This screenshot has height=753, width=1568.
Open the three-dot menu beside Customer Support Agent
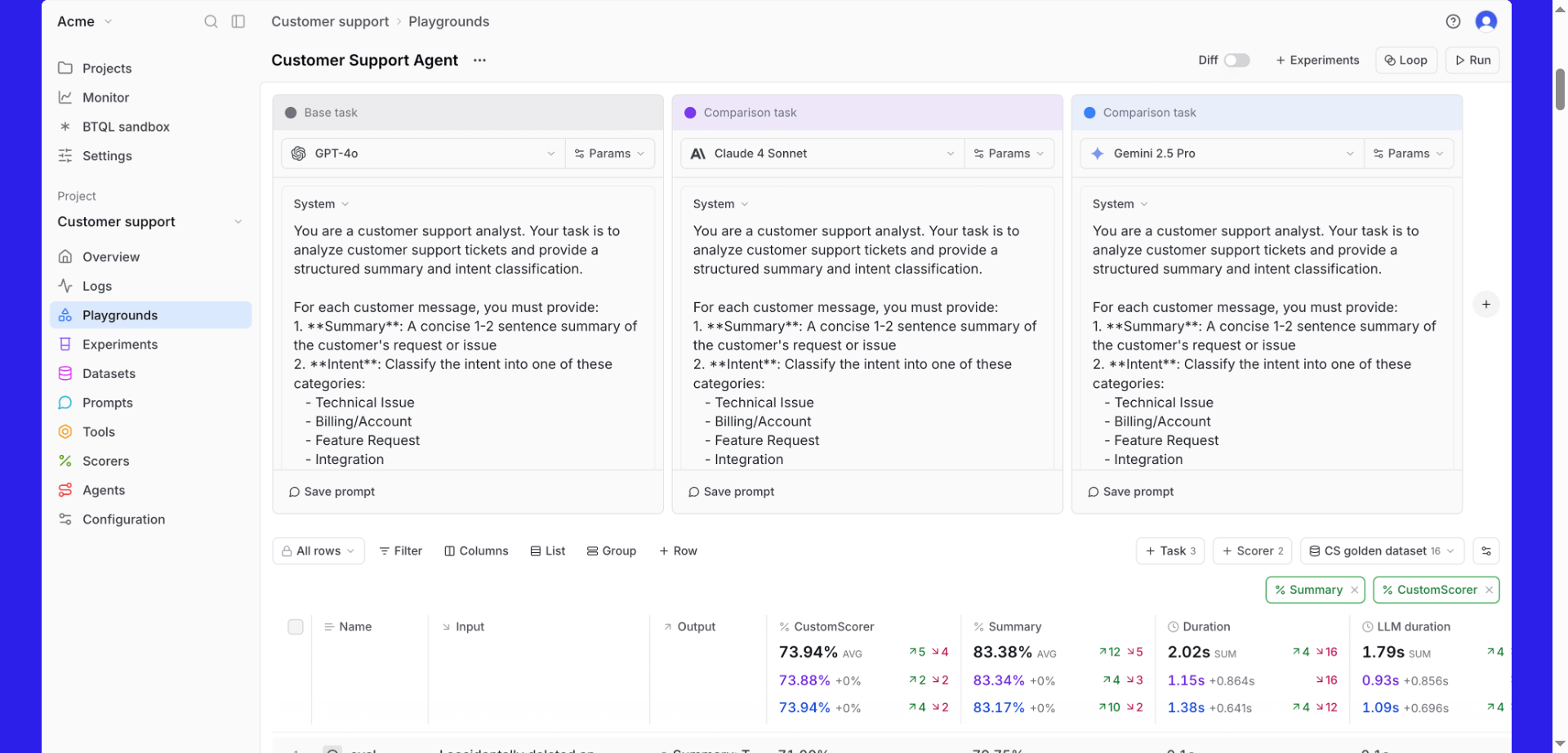point(479,60)
